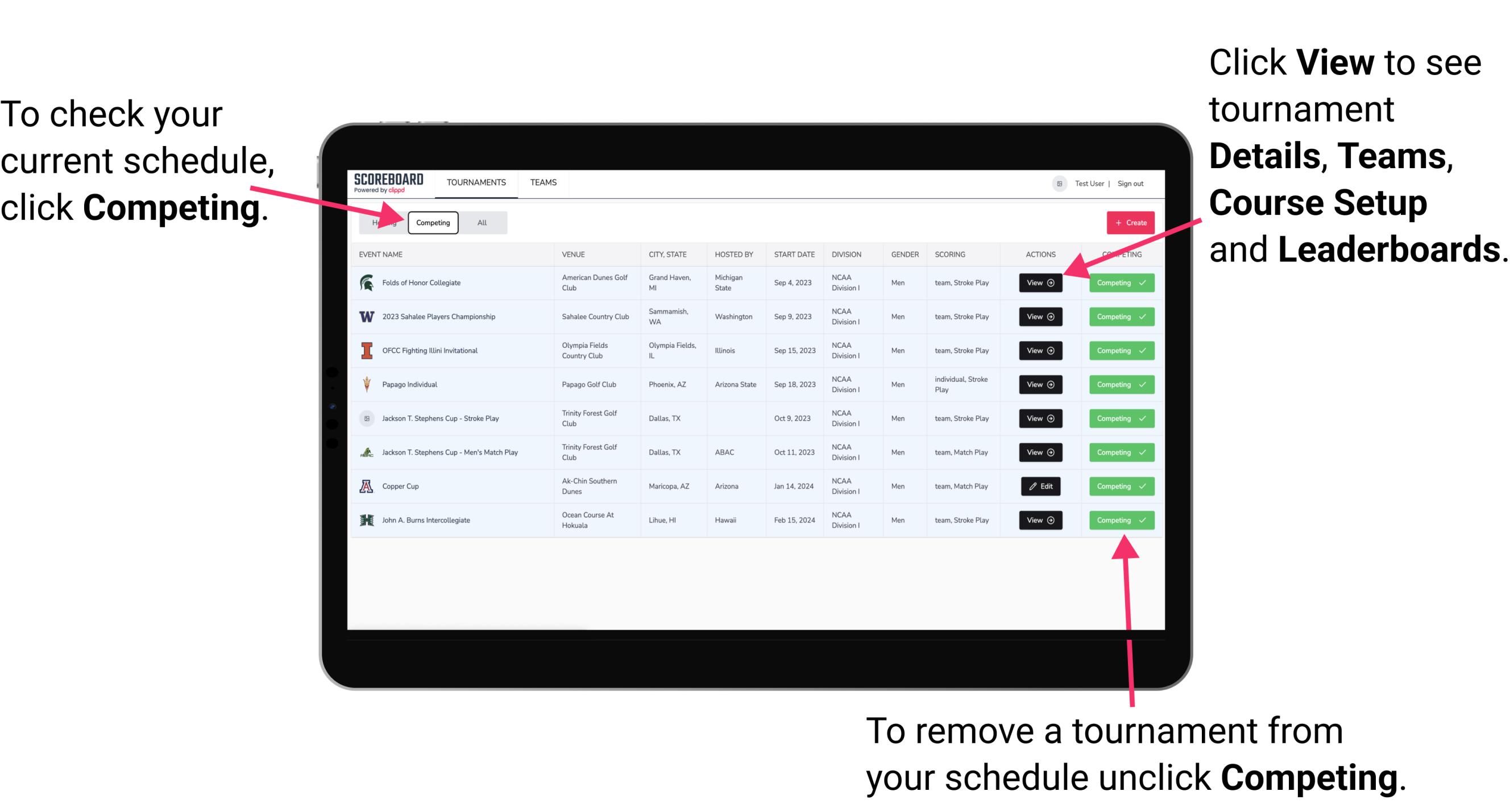Click the + Create button
This screenshot has height=812, width=1510.
1128,222
